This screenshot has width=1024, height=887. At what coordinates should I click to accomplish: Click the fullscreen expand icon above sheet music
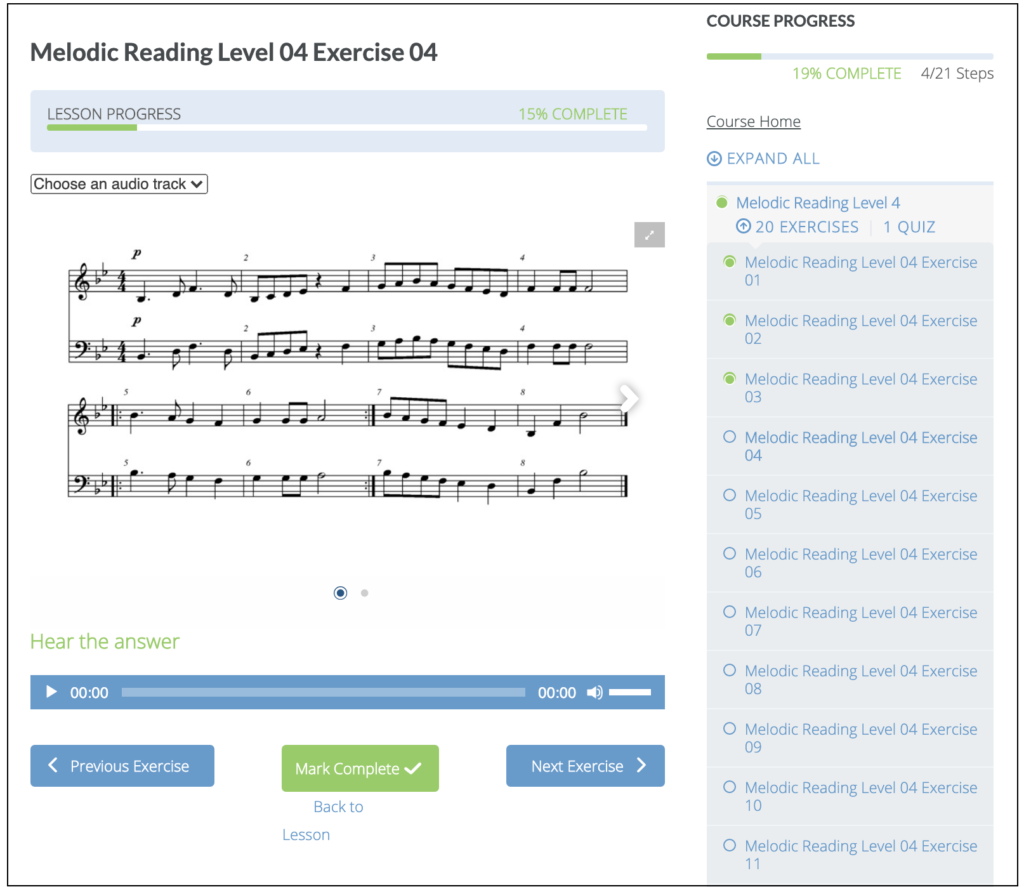[649, 235]
